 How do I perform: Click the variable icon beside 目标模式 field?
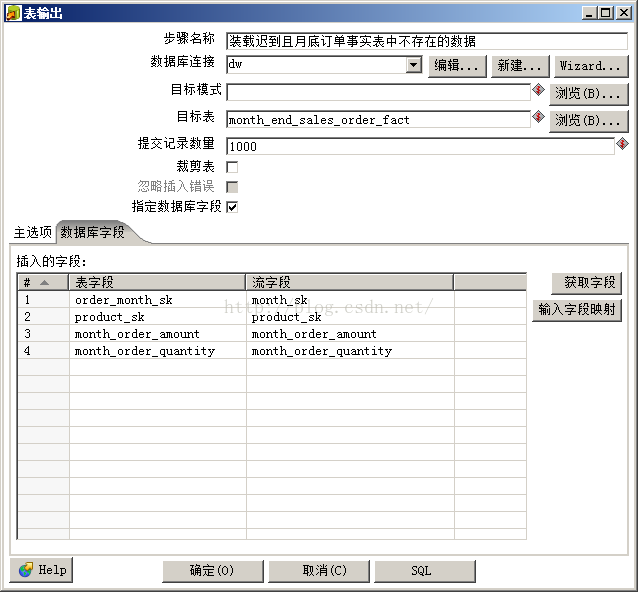[538, 90]
